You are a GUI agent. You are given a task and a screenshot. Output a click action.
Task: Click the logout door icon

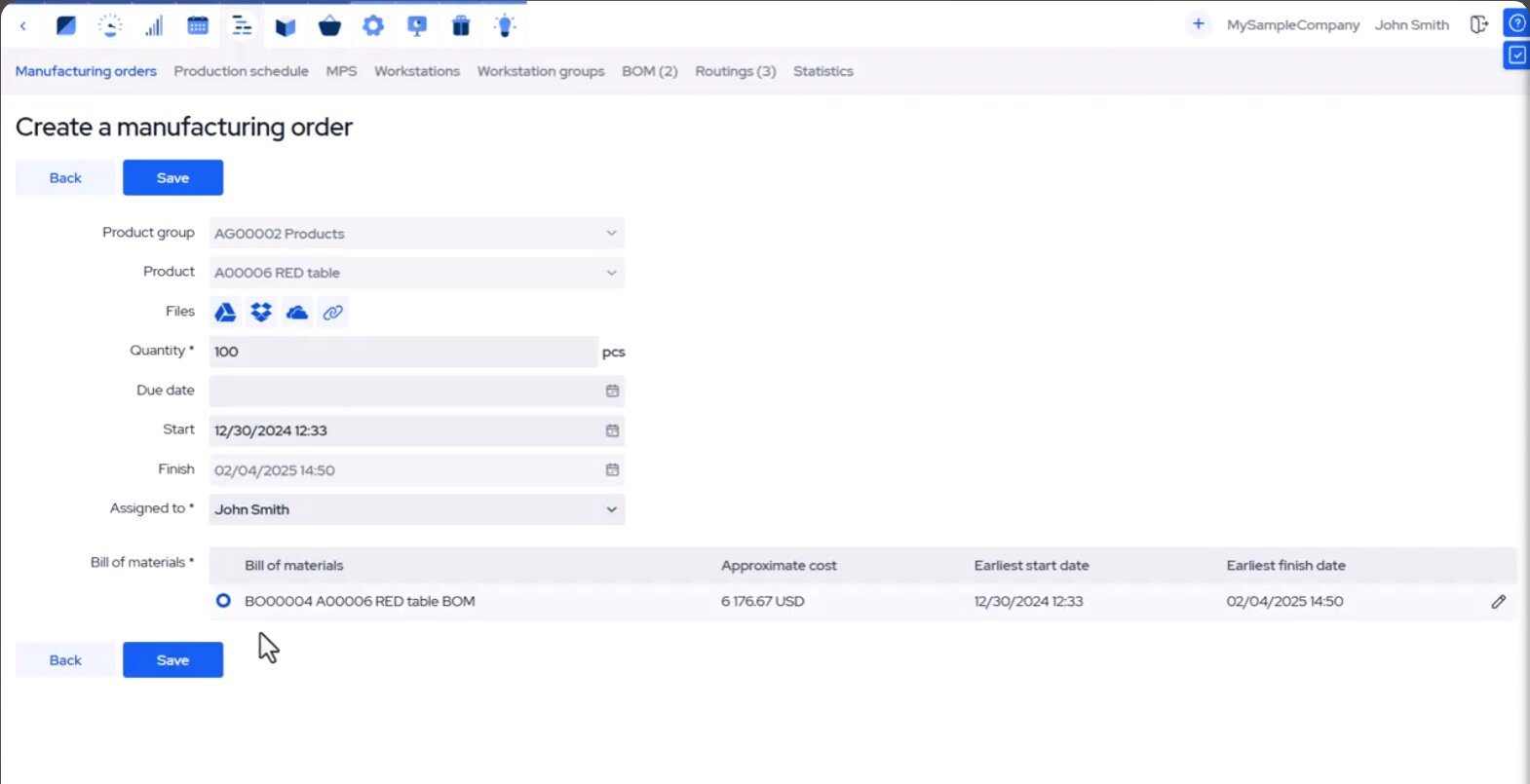coord(1478,25)
